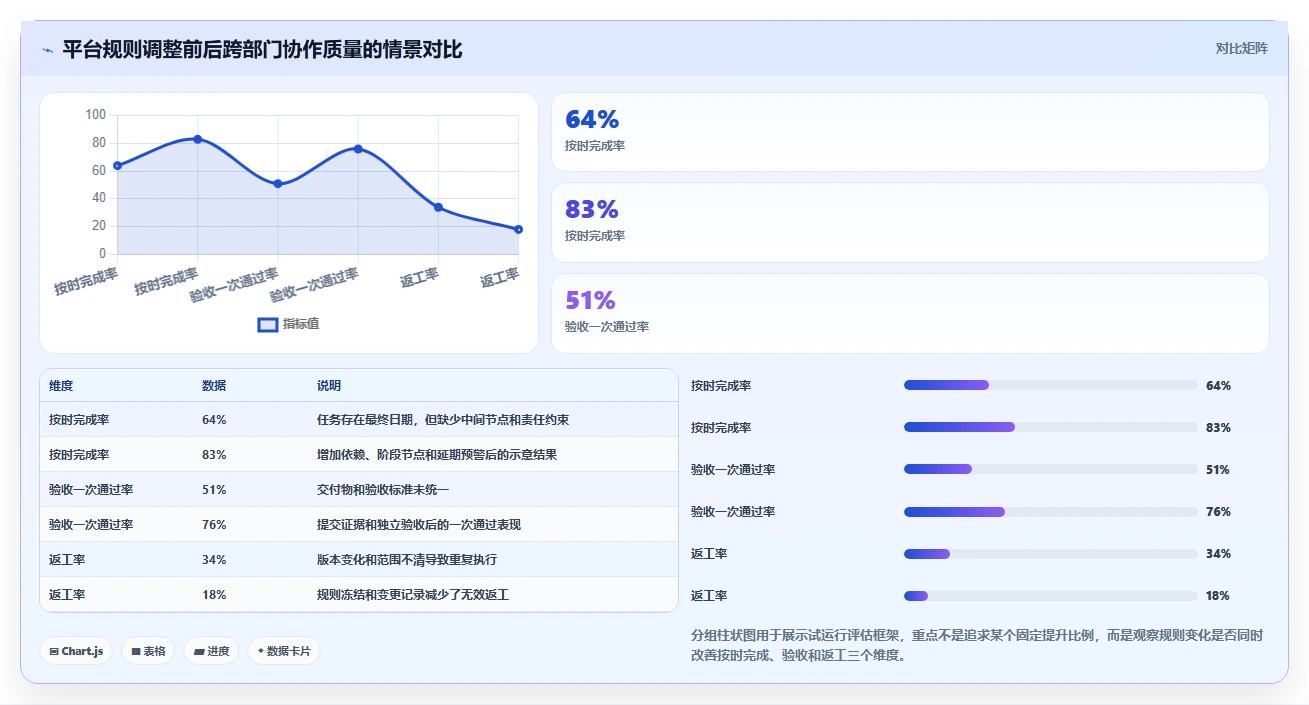
Task: Click the progress bar showing 51%
Action: pyautogui.click(x=1050, y=469)
